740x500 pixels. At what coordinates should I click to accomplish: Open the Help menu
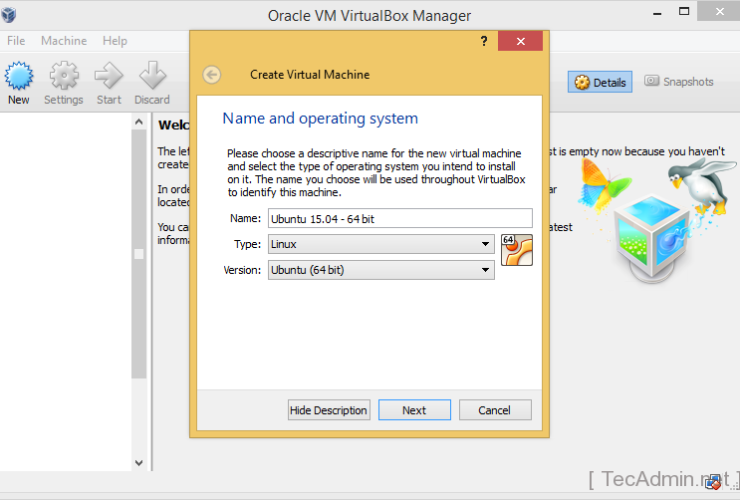tap(115, 41)
